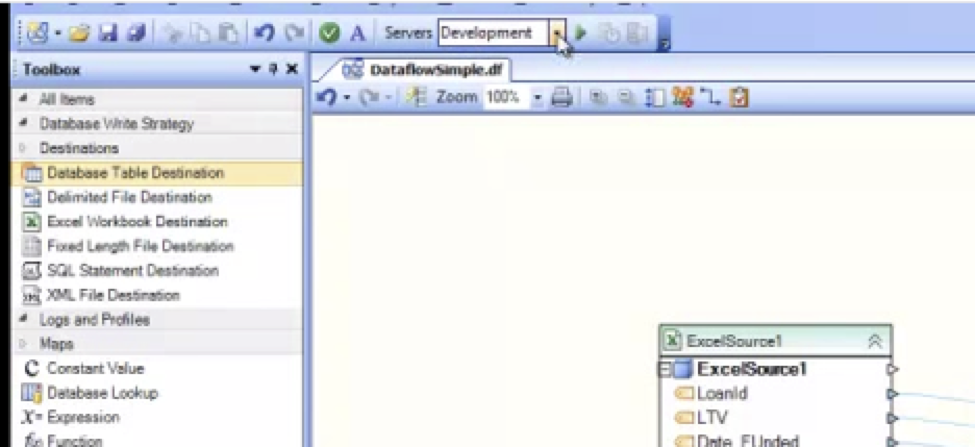This screenshot has width=975, height=447.
Task: Open the Servers Development dropdown
Action: pos(557,33)
